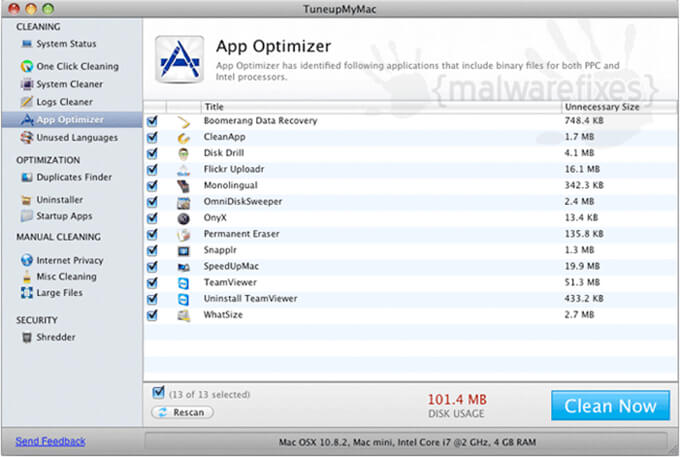Open Unused Languages icon
Viewport: 680px width, 457px height.
tap(27, 137)
